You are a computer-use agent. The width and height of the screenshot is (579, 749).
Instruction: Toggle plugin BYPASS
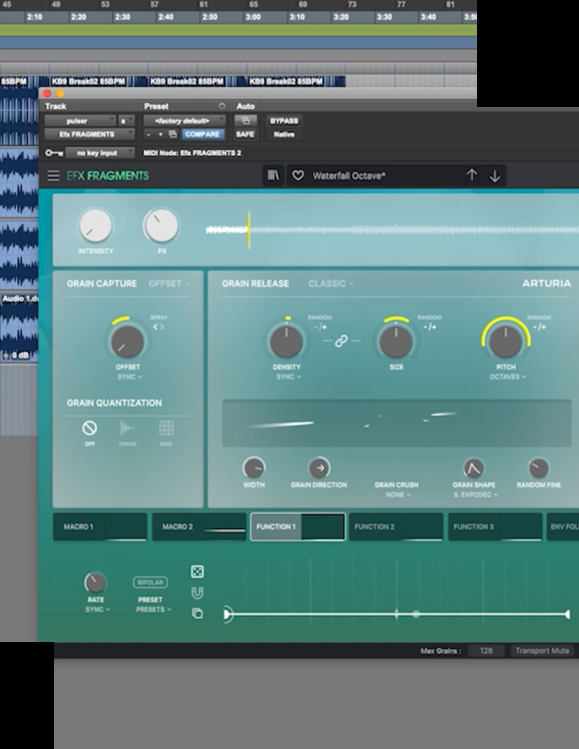[284, 121]
